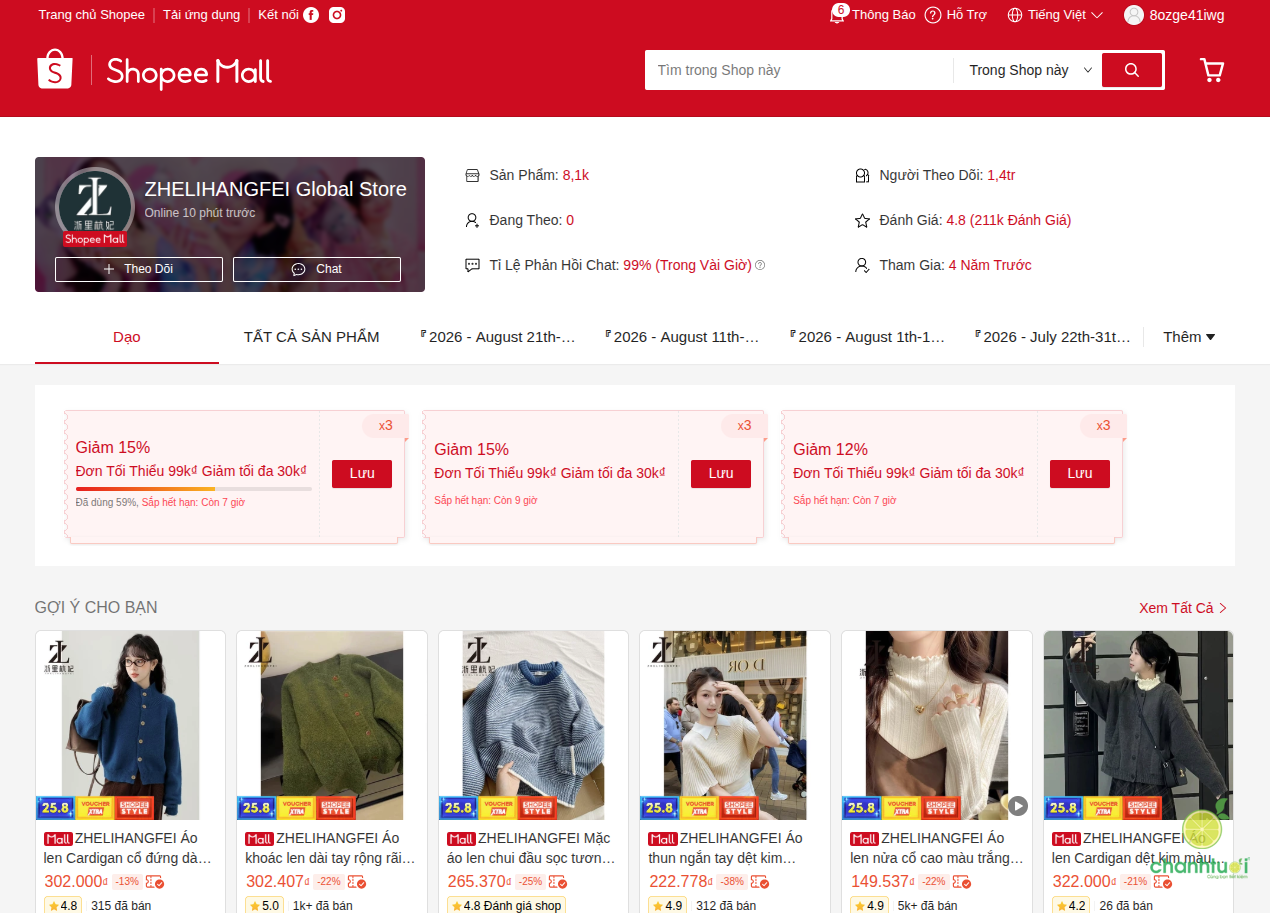Click voucher icon beside 322.000đ price

1163,882
